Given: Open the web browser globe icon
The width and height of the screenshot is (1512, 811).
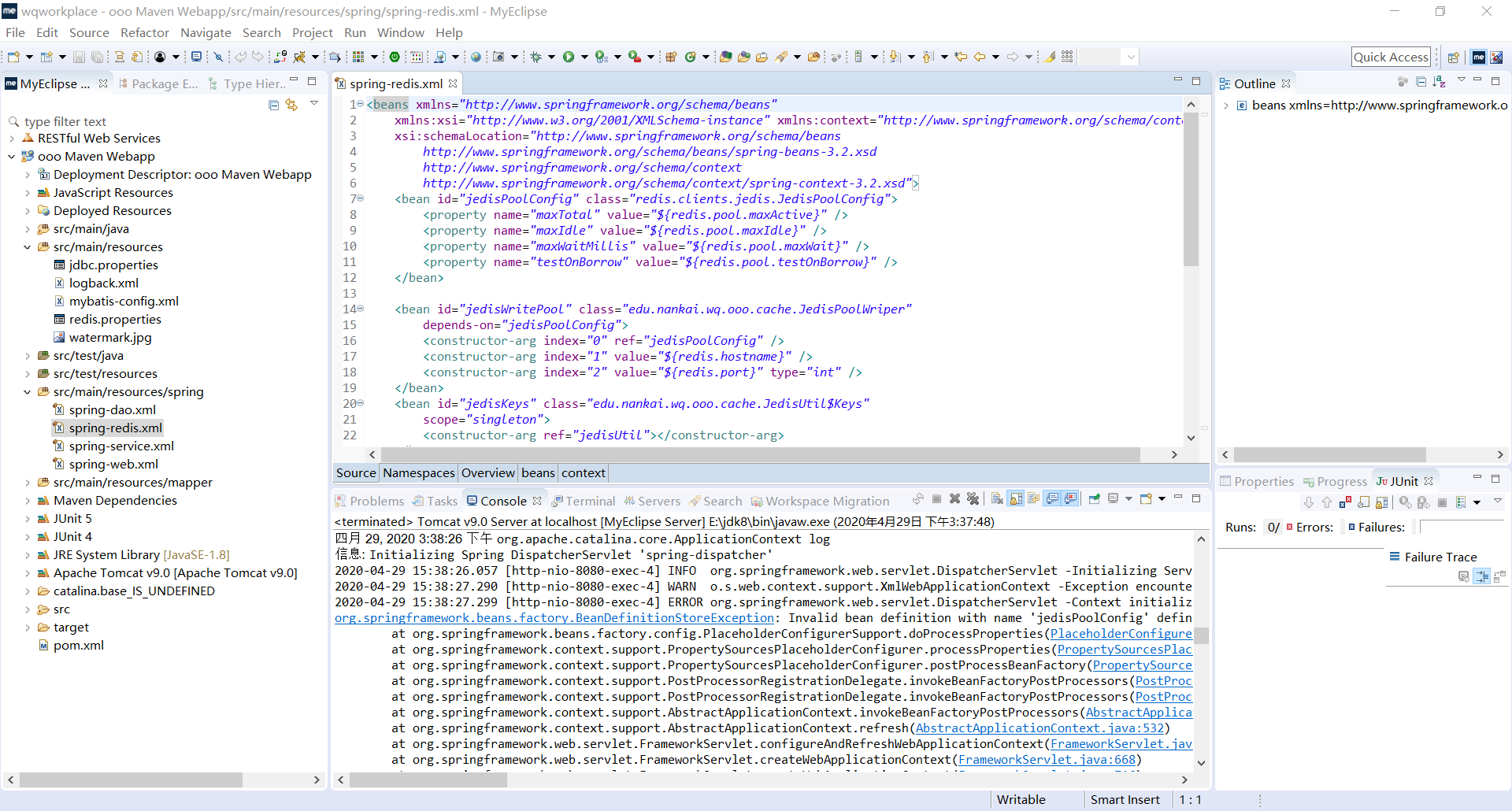Looking at the screenshot, I should 476,57.
